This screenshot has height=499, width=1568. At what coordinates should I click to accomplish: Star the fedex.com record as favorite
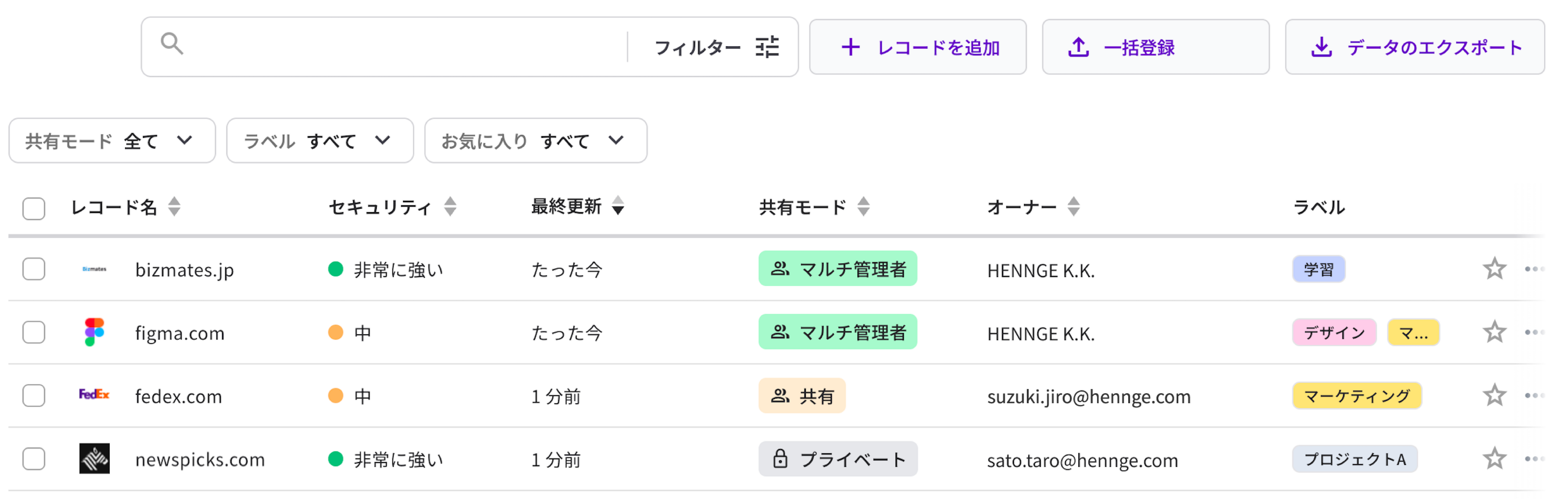pos(1494,395)
